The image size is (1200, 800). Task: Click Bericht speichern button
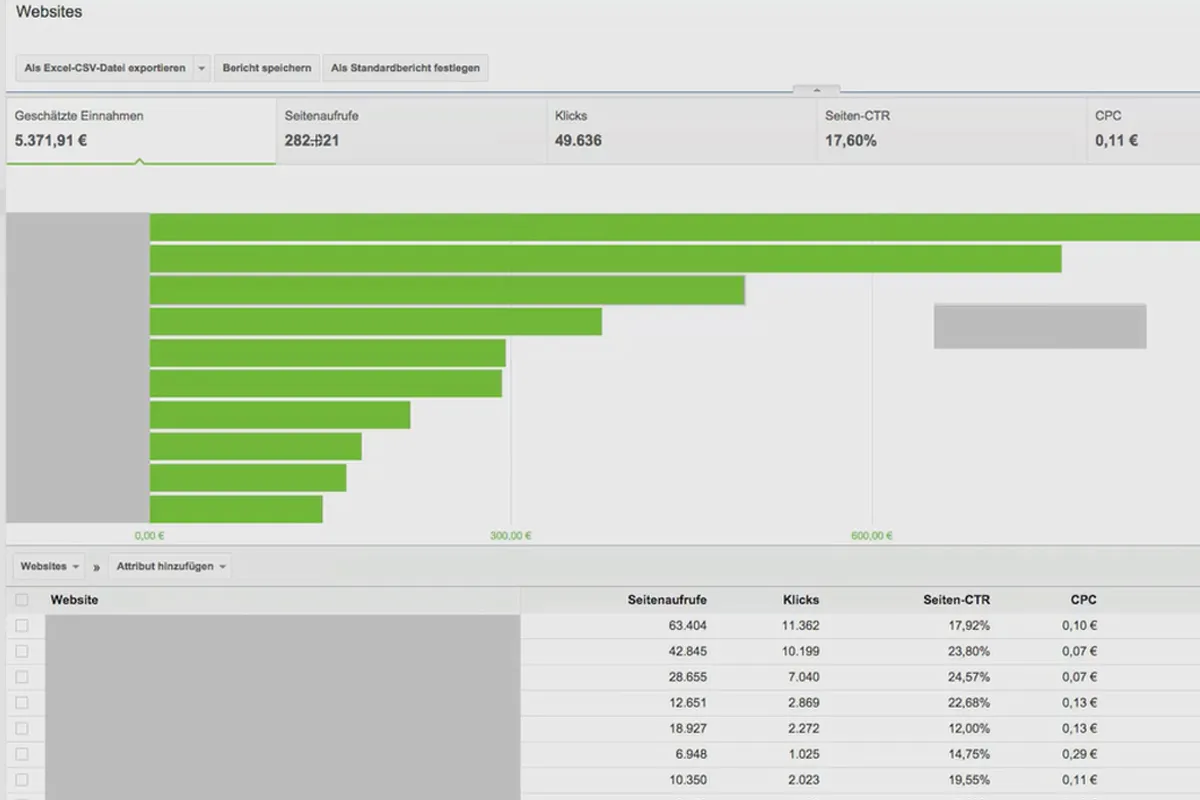tap(267, 68)
